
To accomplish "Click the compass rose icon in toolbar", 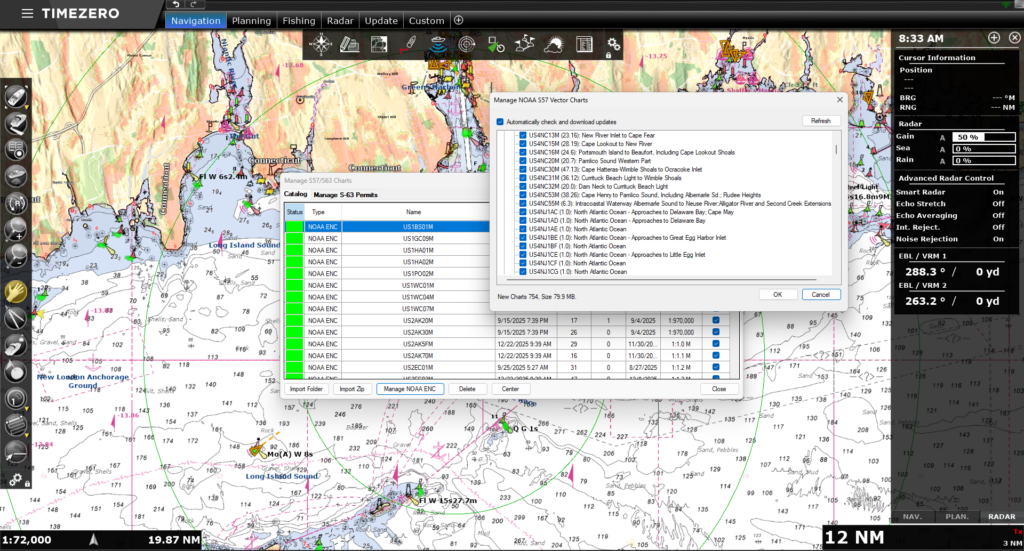I will [x=321, y=44].
